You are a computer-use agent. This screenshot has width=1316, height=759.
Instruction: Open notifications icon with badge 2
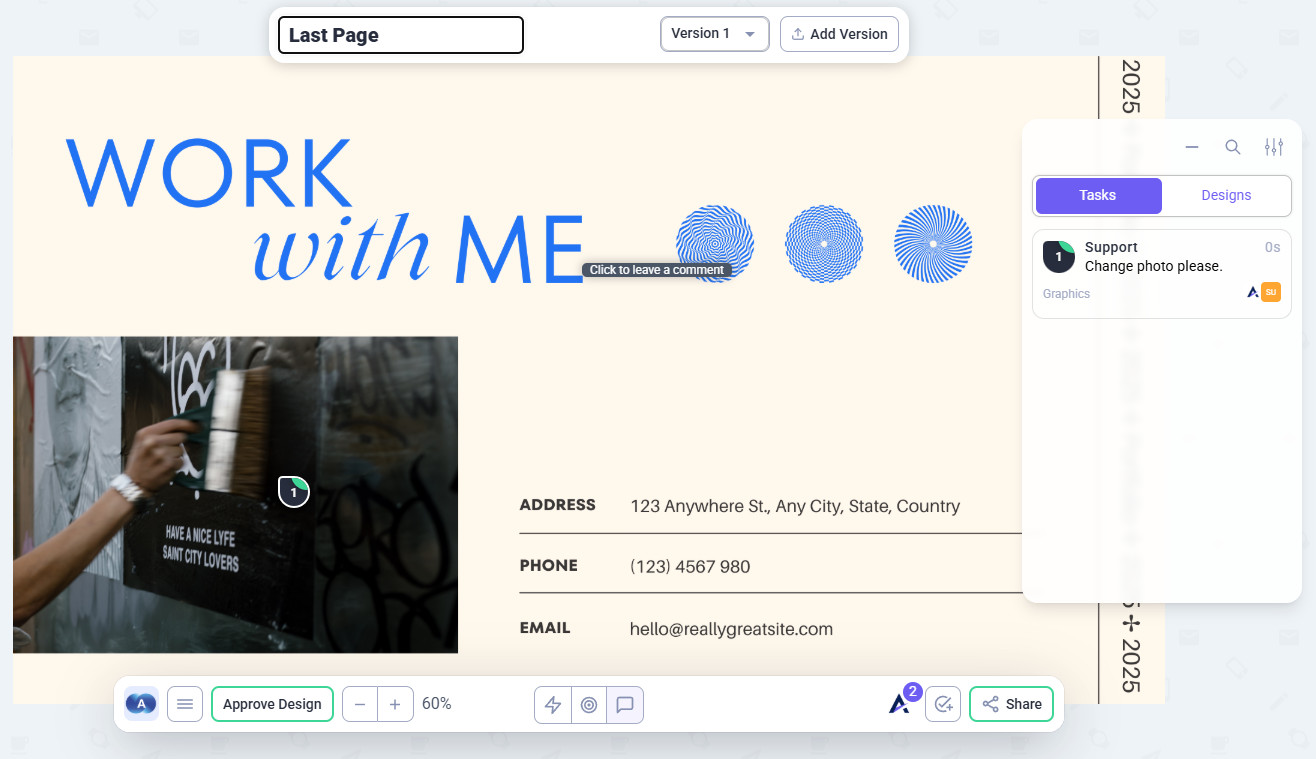(900, 704)
